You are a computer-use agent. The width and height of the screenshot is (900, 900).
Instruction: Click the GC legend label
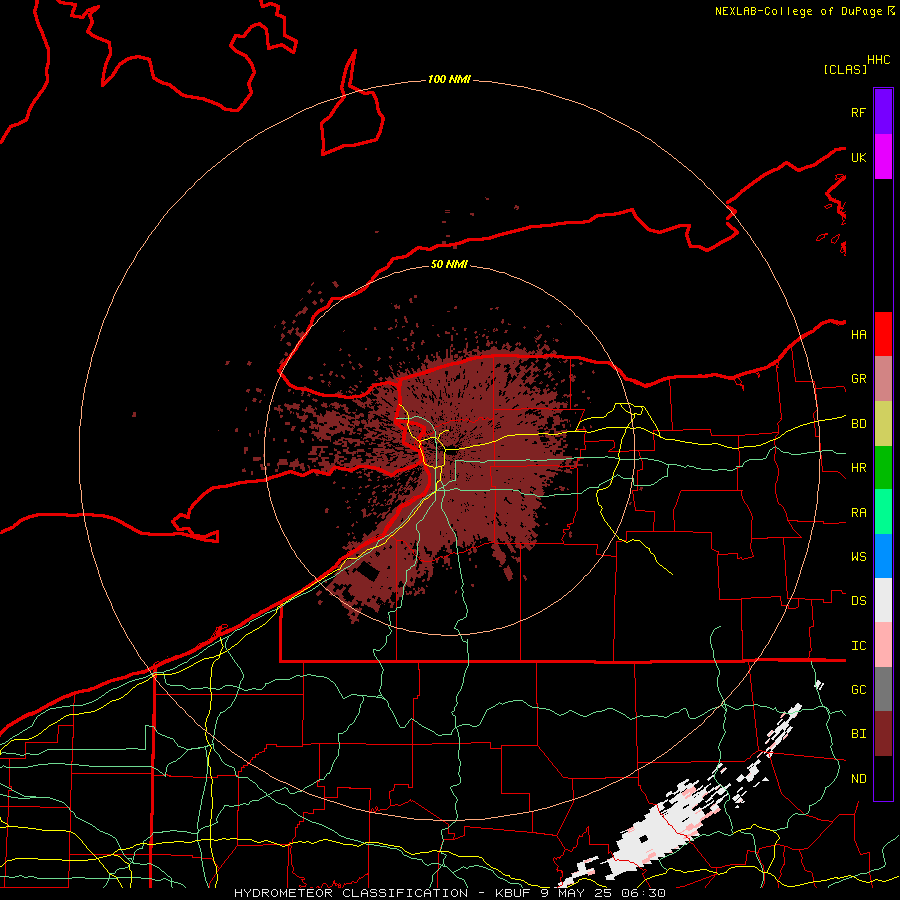(858, 690)
